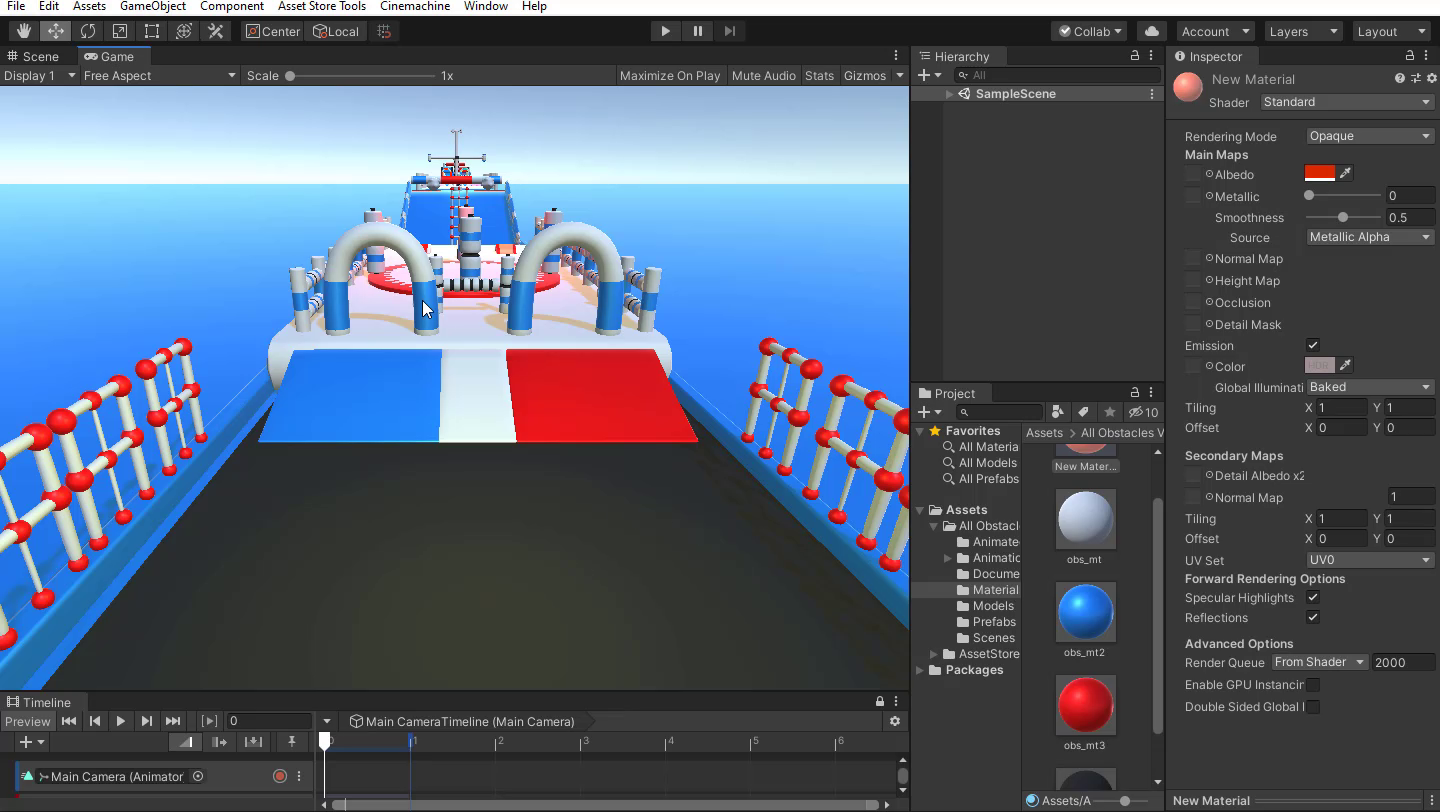Click the Favorites star filter in Project toolbar

coord(1109,412)
